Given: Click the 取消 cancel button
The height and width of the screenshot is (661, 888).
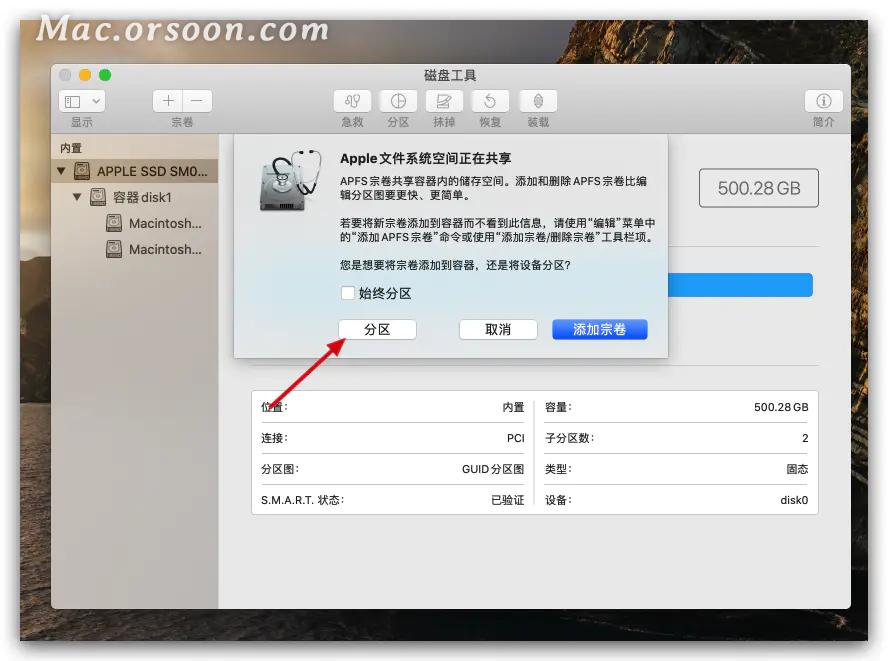Looking at the screenshot, I should [x=498, y=329].
